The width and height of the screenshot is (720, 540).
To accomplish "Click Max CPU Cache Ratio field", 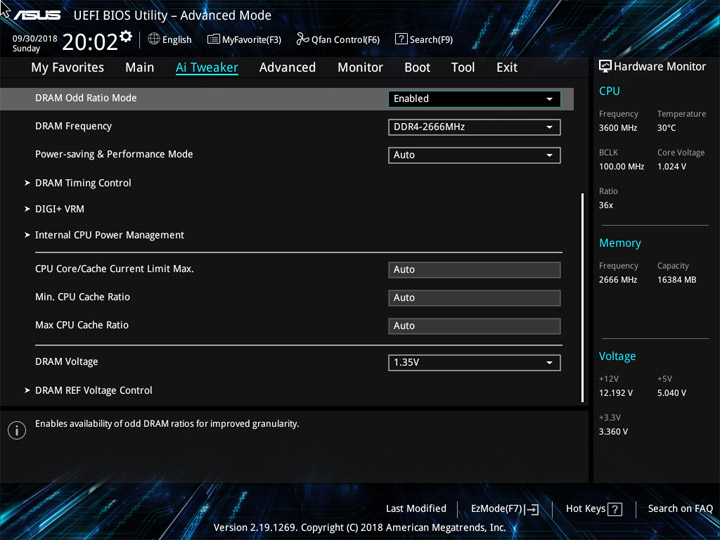I will click(474, 326).
